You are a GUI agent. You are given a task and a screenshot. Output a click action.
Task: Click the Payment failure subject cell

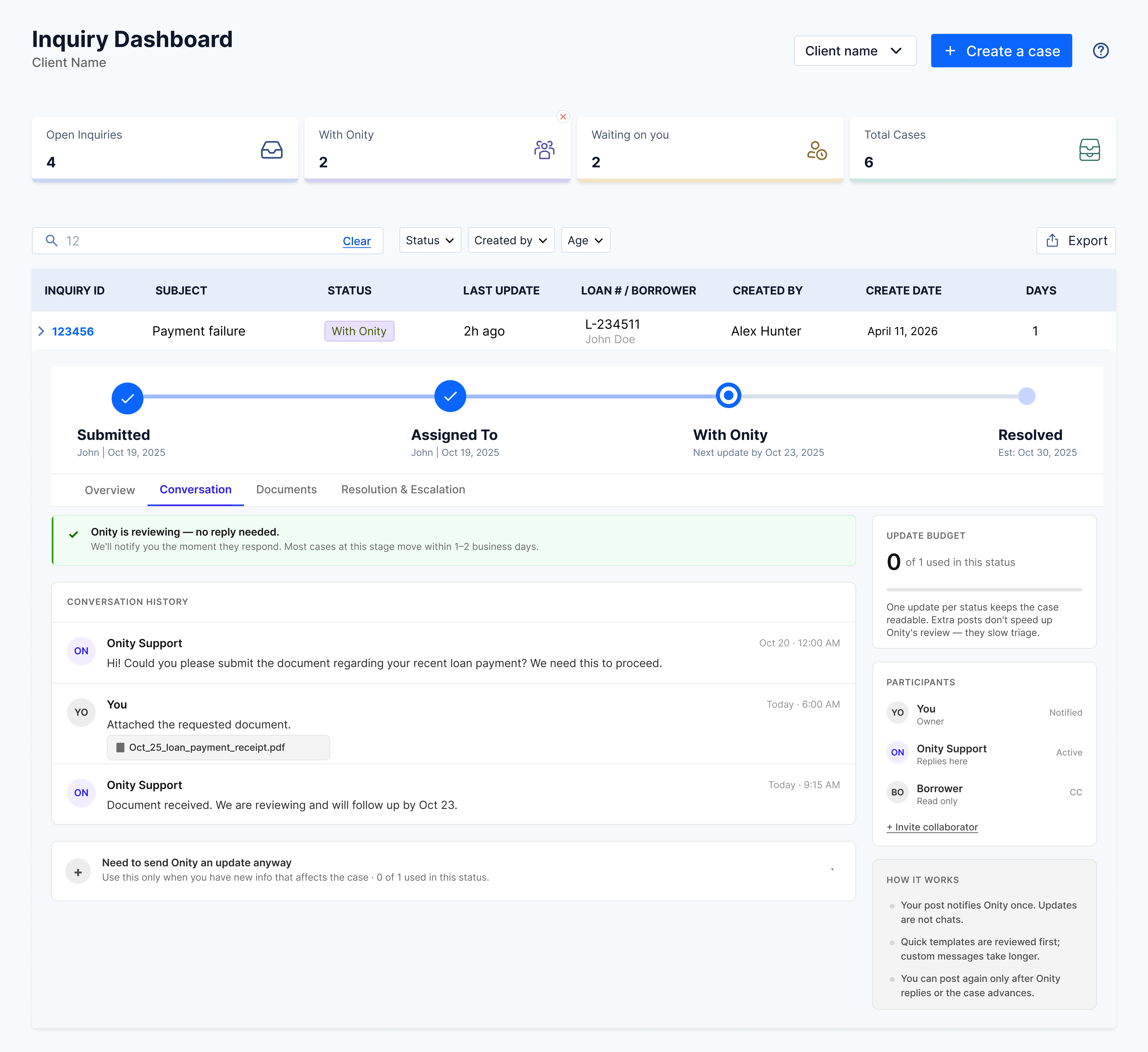click(x=199, y=331)
